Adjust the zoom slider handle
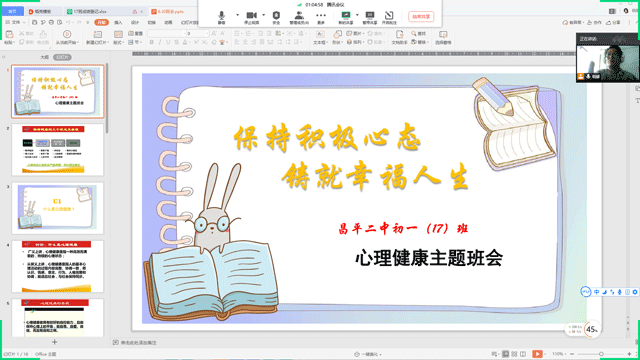 click(x=601, y=354)
